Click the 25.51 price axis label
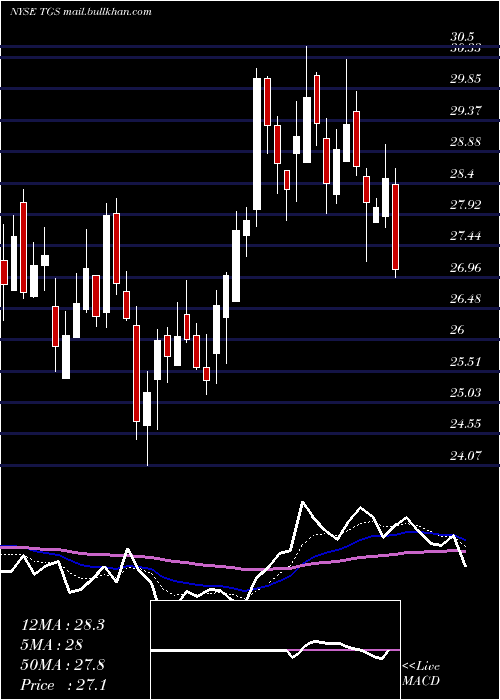 click(466, 362)
